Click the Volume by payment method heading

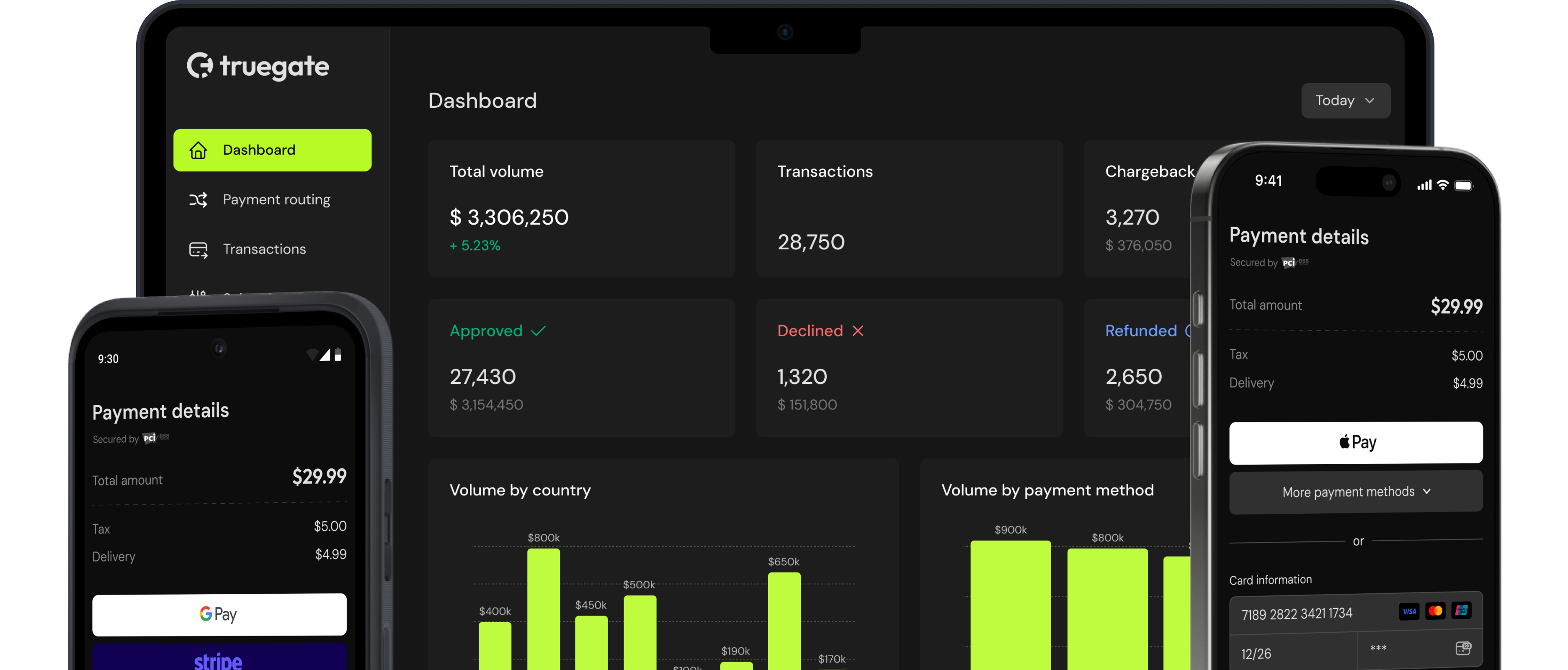[x=1047, y=490]
